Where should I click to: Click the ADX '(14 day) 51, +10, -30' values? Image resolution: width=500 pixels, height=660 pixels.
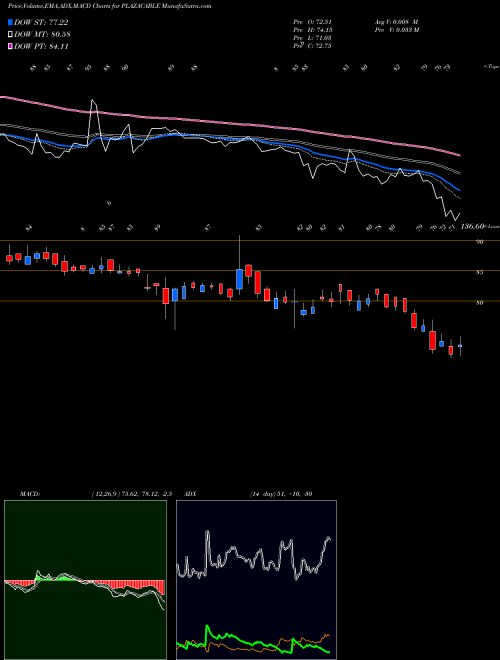click(x=281, y=494)
